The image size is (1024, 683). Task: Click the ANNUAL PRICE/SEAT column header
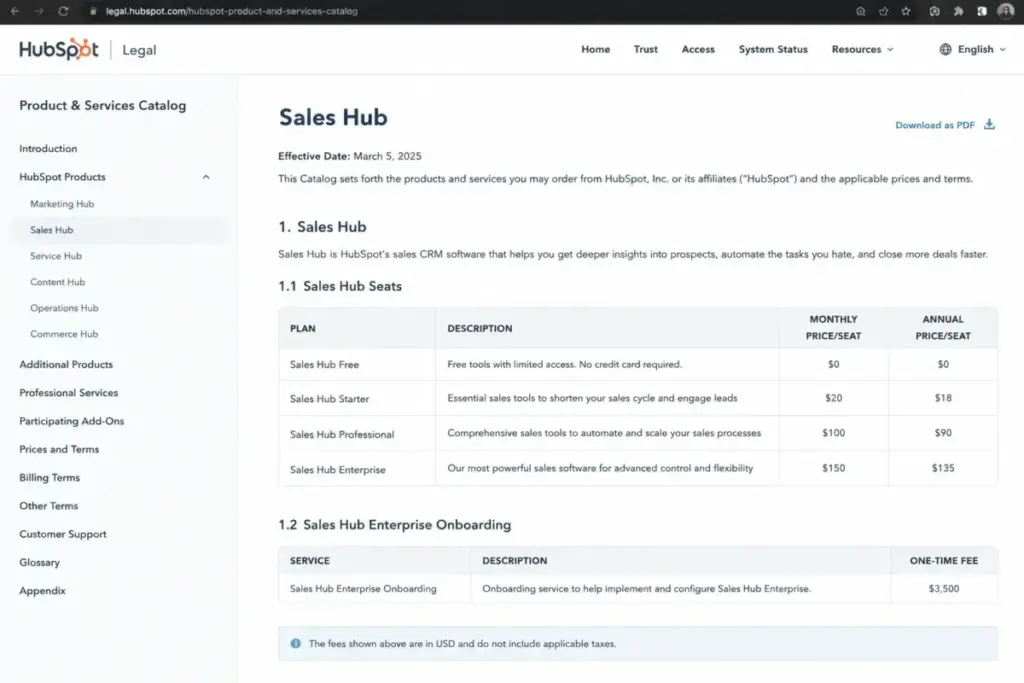point(943,328)
